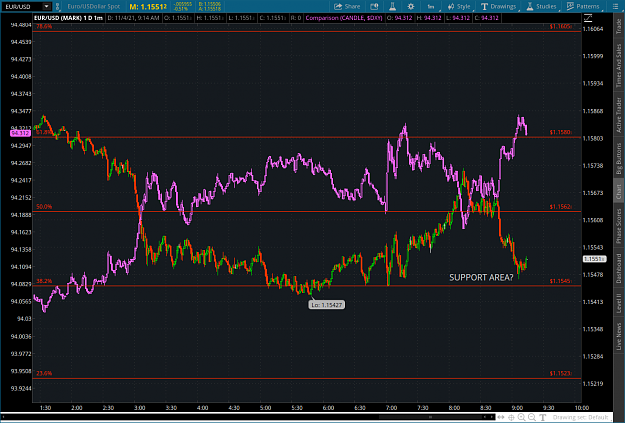Open chart settings gear icon
Screen dimensions: 625x423
pyautogui.click(x=411, y=6)
